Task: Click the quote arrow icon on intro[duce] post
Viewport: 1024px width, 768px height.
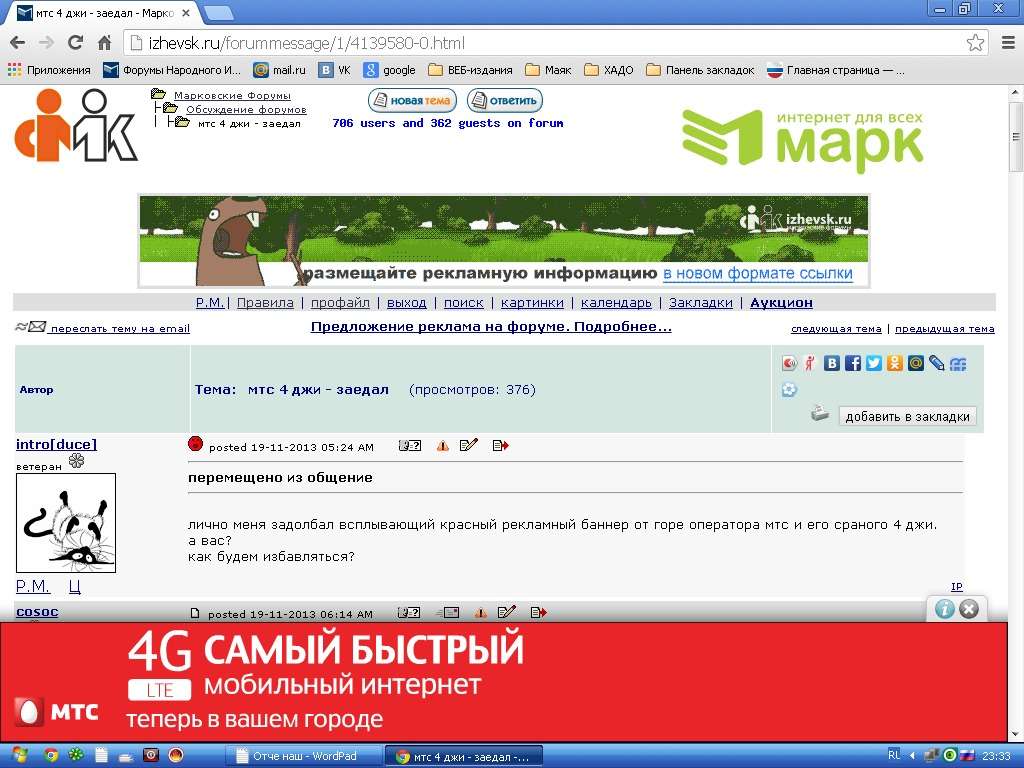Action: coord(501,446)
